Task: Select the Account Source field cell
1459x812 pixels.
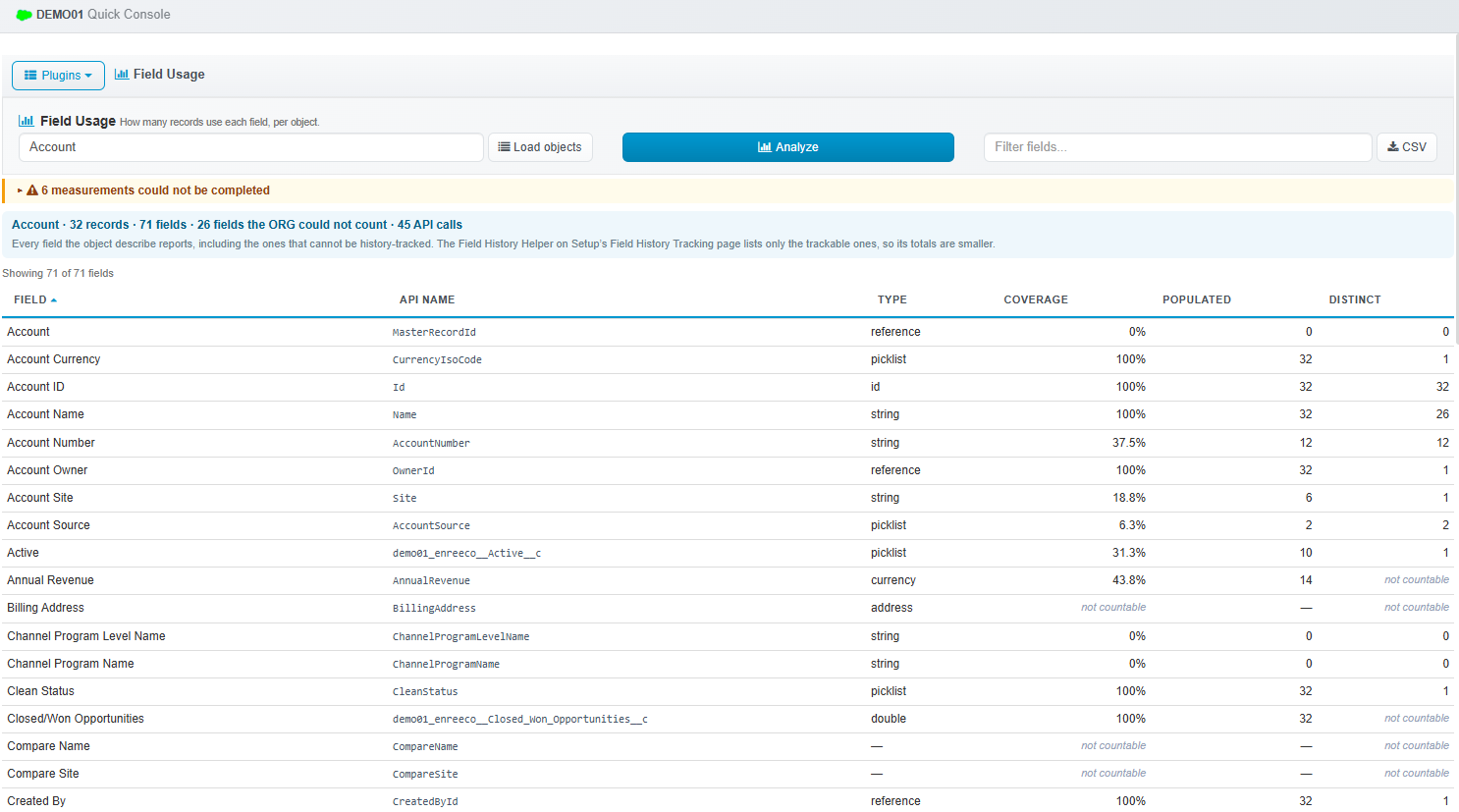Action: click(x=48, y=525)
